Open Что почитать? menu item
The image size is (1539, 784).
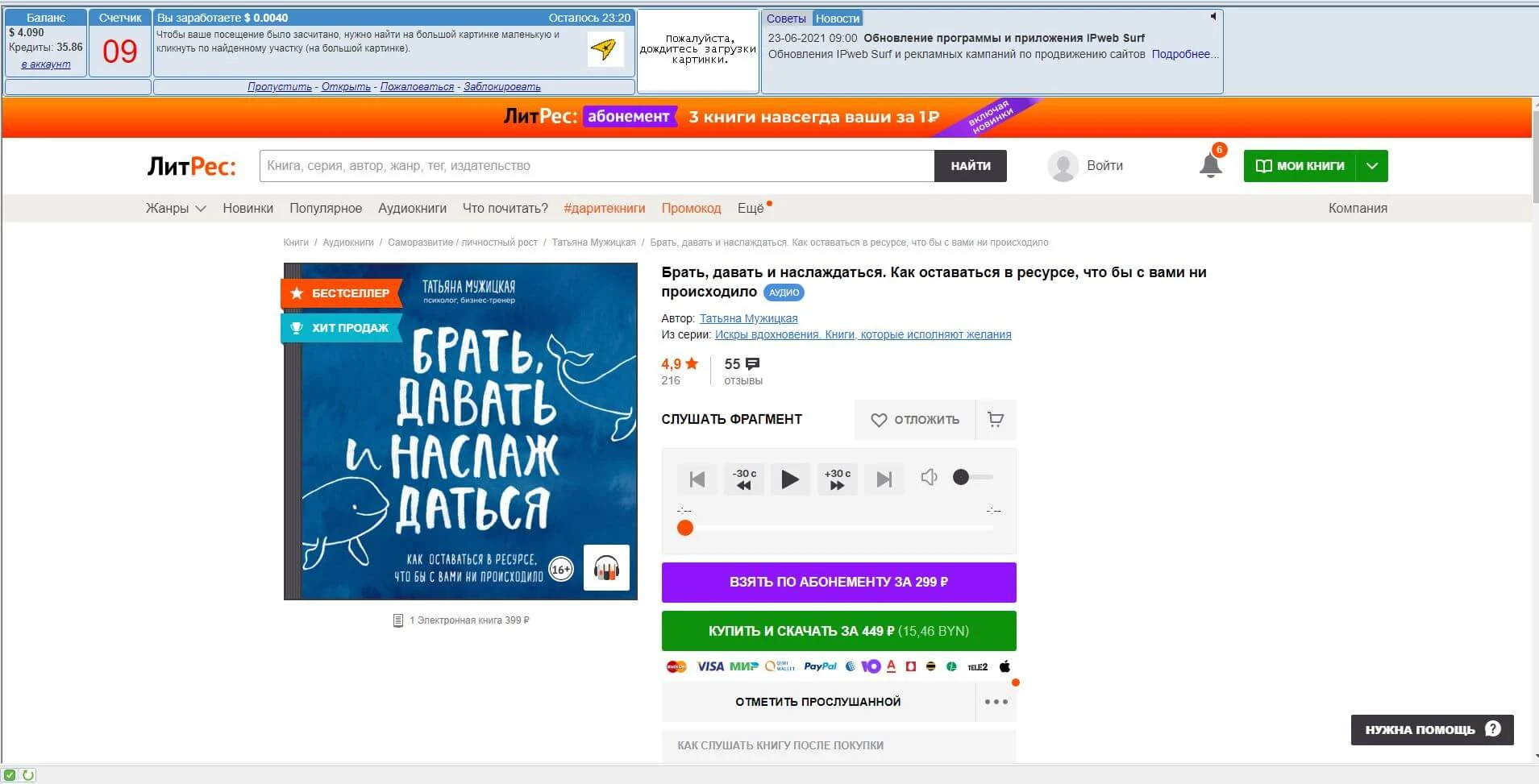[505, 208]
